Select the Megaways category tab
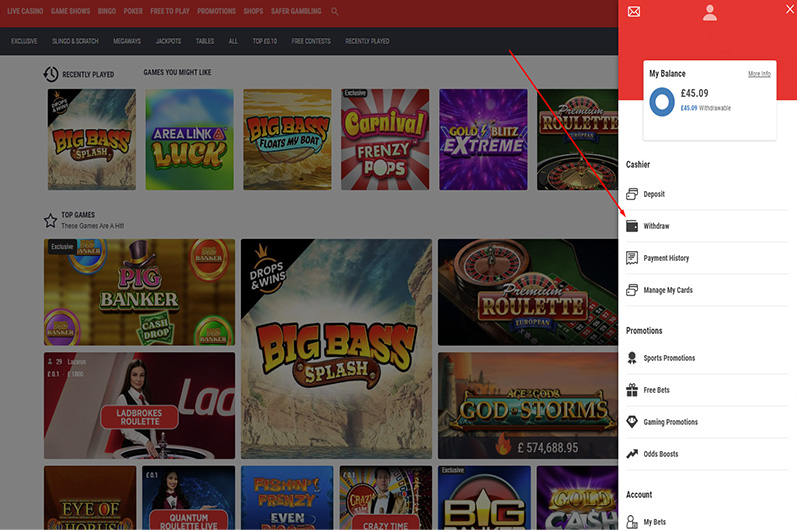797x530 pixels. point(125,41)
